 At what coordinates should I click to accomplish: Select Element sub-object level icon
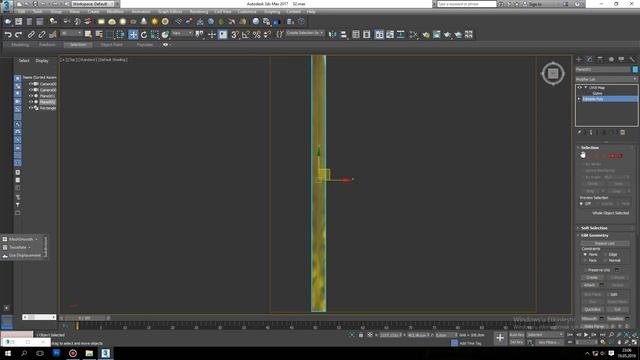click(x=620, y=156)
